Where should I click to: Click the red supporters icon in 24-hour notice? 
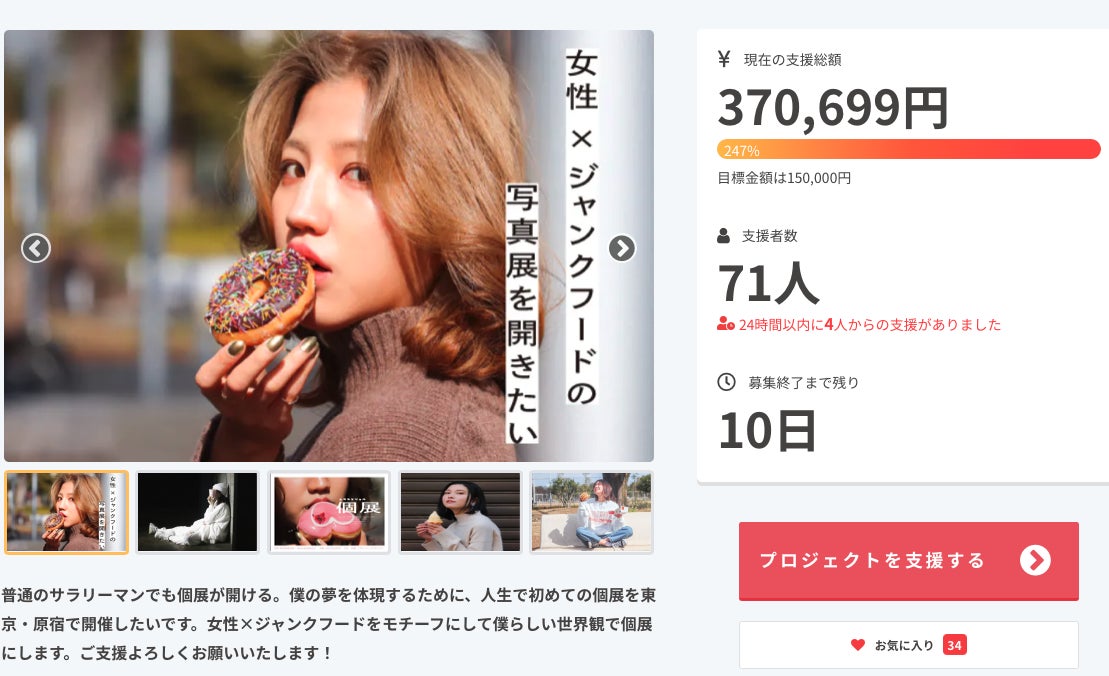coord(726,325)
